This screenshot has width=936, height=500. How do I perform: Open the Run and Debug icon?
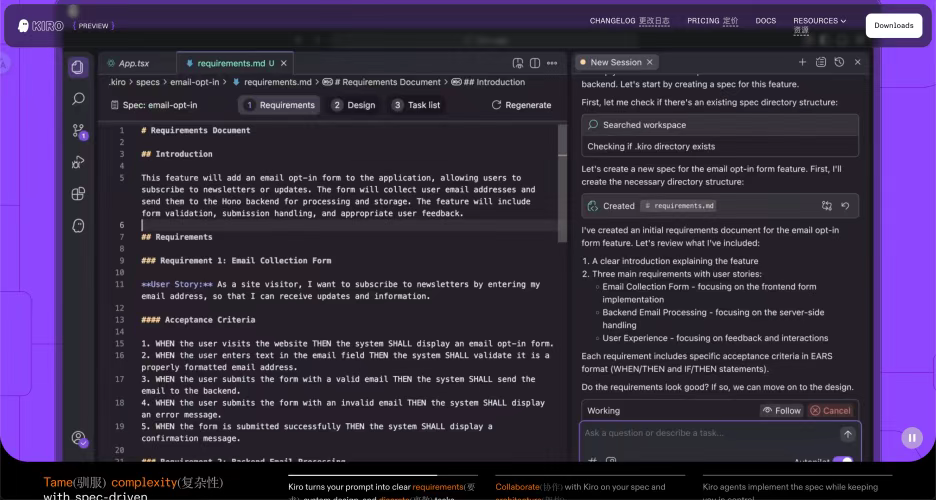(x=78, y=162)
